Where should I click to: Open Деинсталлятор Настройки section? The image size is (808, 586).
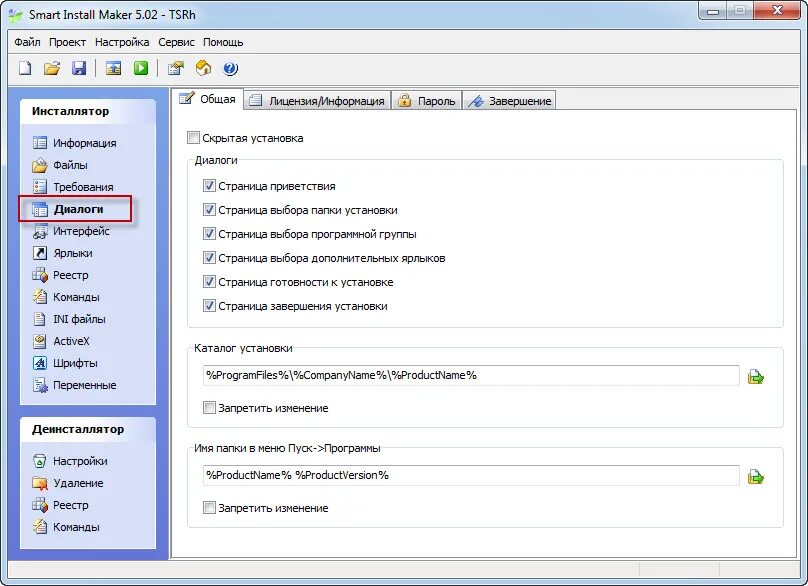(x=70, y=461)
